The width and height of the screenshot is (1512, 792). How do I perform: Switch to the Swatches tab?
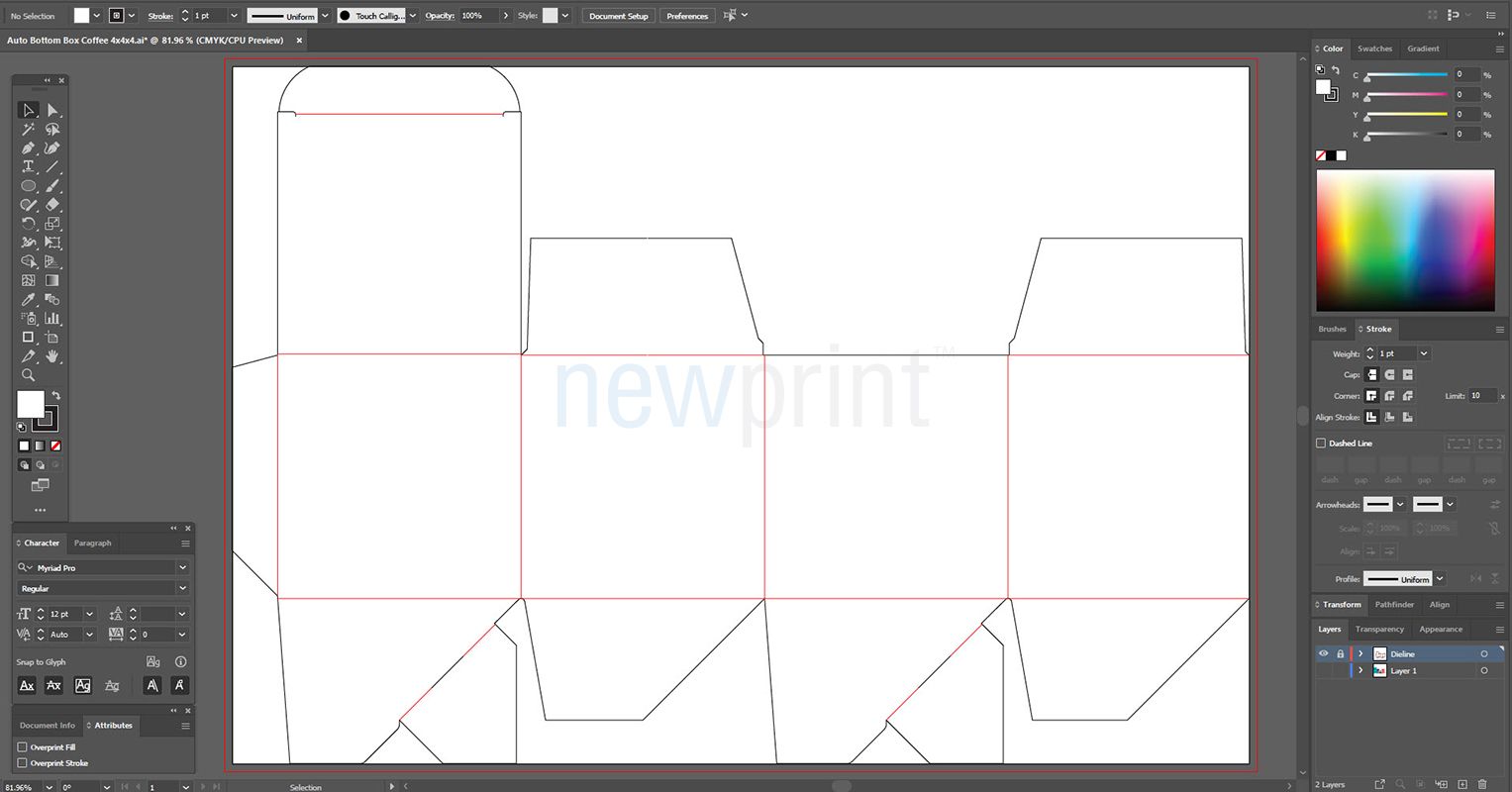1374,48
